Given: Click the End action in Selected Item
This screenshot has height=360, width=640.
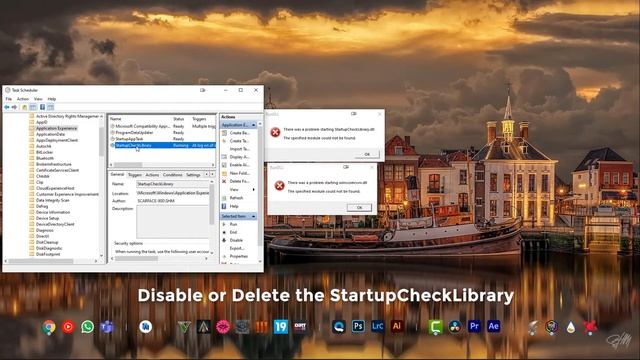Looking at the screenshot, I should coord(233,232).
